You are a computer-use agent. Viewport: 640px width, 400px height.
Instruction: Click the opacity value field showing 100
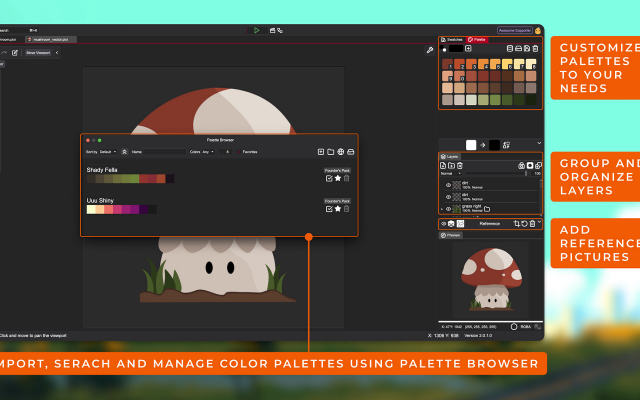pos(537,173)
